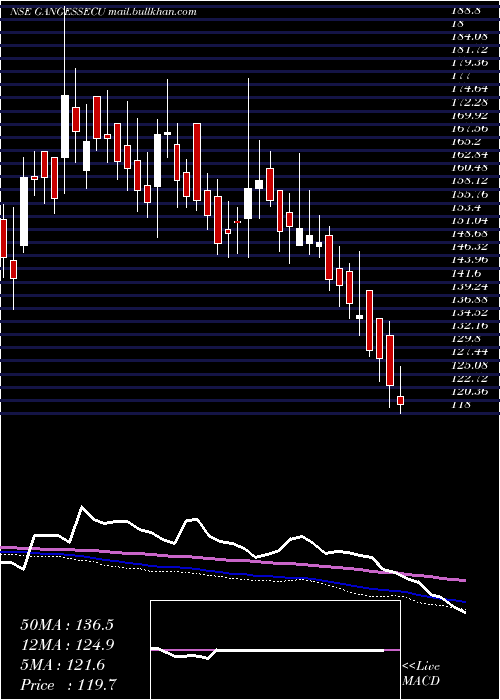Click the <<Live label
The width and height of the screenshot is (500, 700).
click(x=421, y=667)
